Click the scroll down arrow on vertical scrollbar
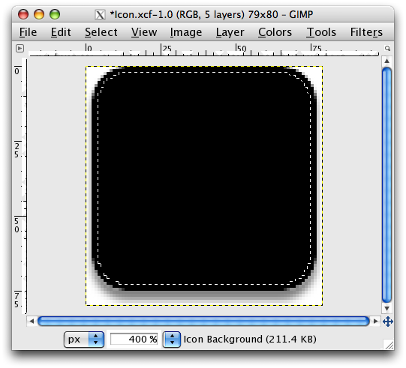 tap(387, 308)
